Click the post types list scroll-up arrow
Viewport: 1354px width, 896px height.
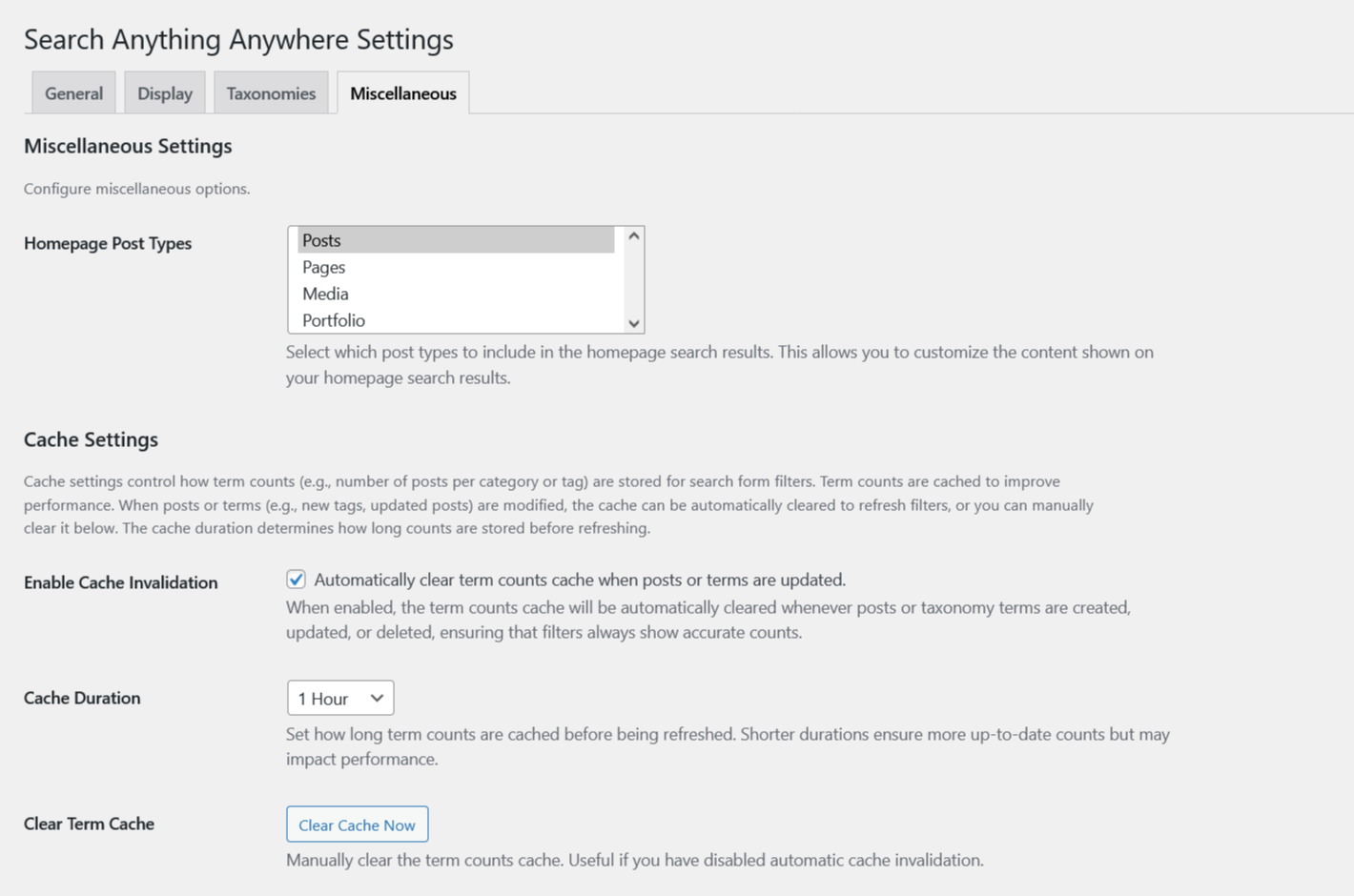634,235
